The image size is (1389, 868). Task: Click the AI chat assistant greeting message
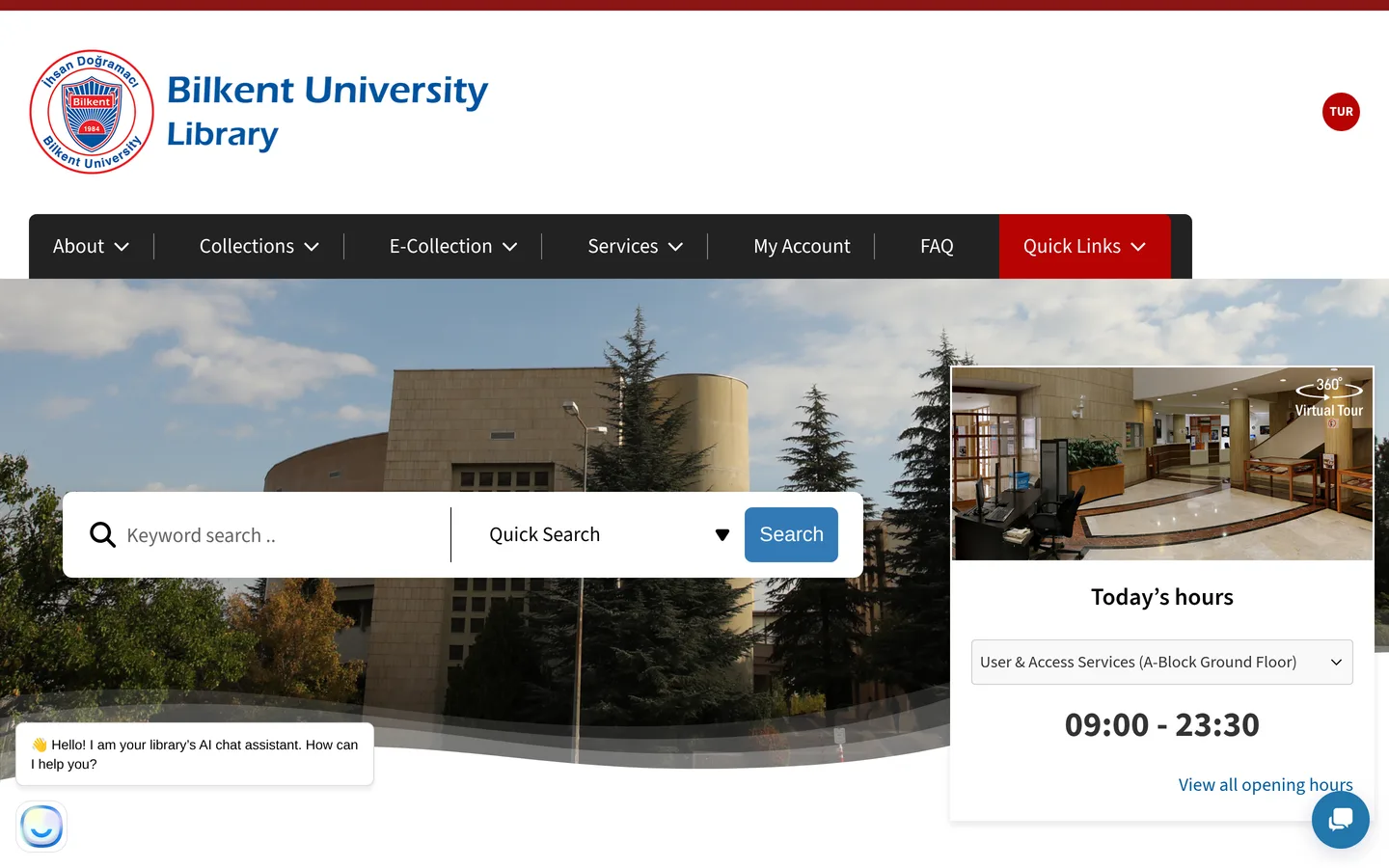click(x=195, y=754)
